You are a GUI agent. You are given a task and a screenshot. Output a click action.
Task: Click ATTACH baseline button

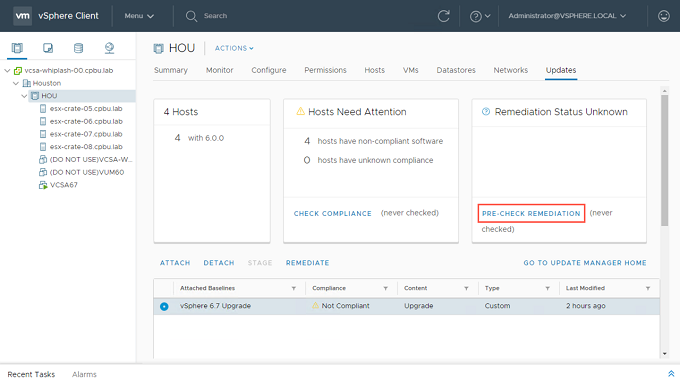pyautogui.click(x=175, y=263)
